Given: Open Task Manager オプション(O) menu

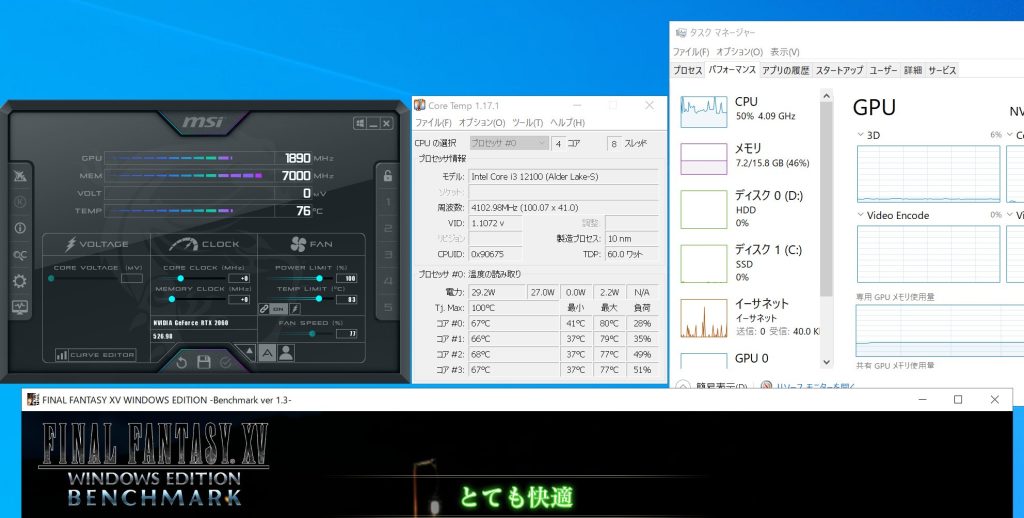Looking at the screenshot, I should coord(739,52).
